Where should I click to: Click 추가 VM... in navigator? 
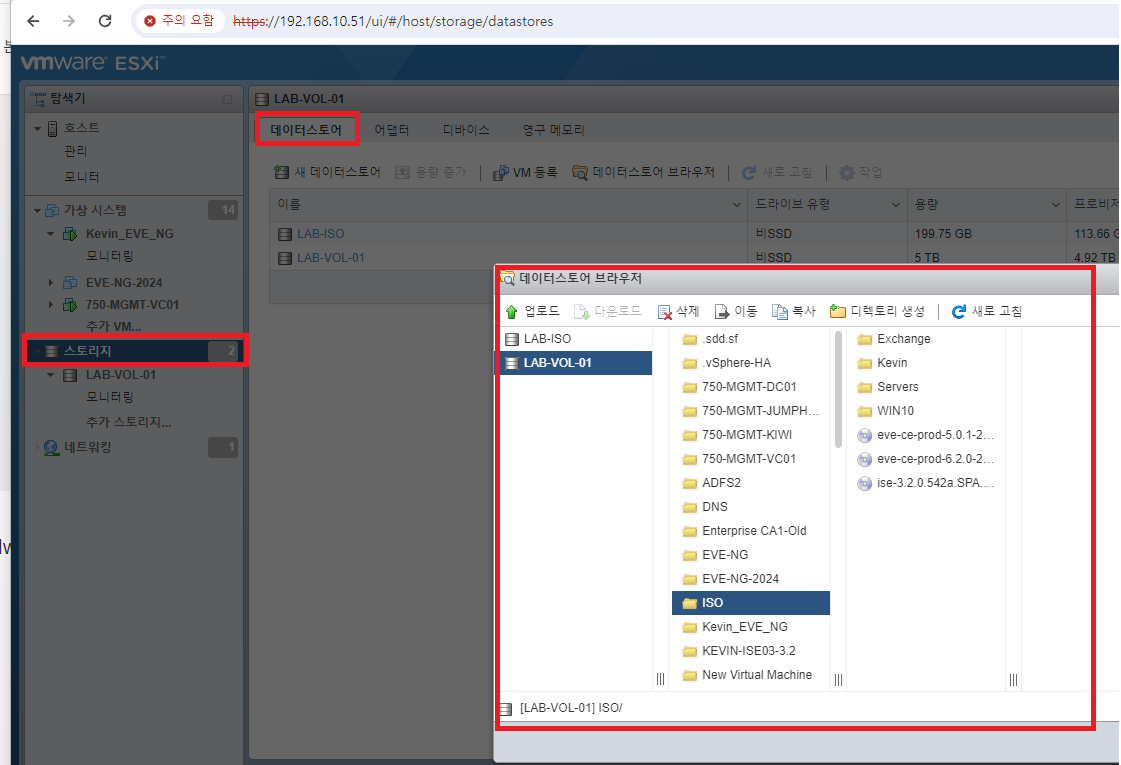tap(113, 327)
